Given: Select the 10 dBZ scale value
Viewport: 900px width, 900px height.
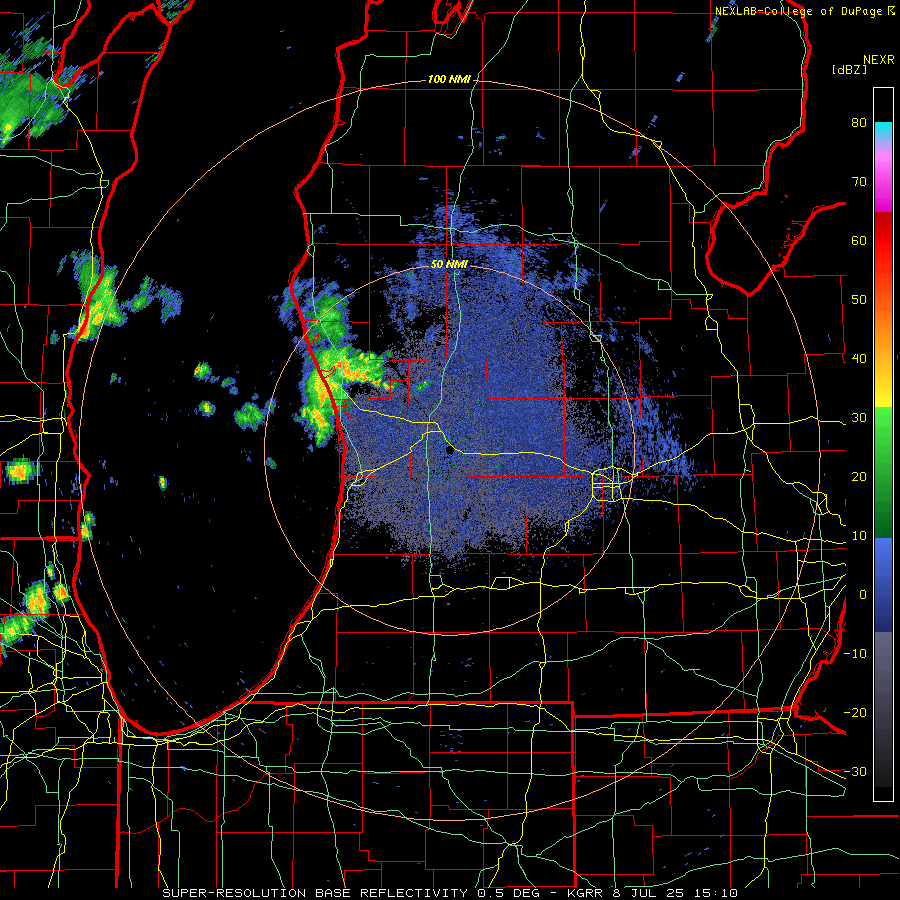Looking at the screenshot, I should (x=859, y=536).
